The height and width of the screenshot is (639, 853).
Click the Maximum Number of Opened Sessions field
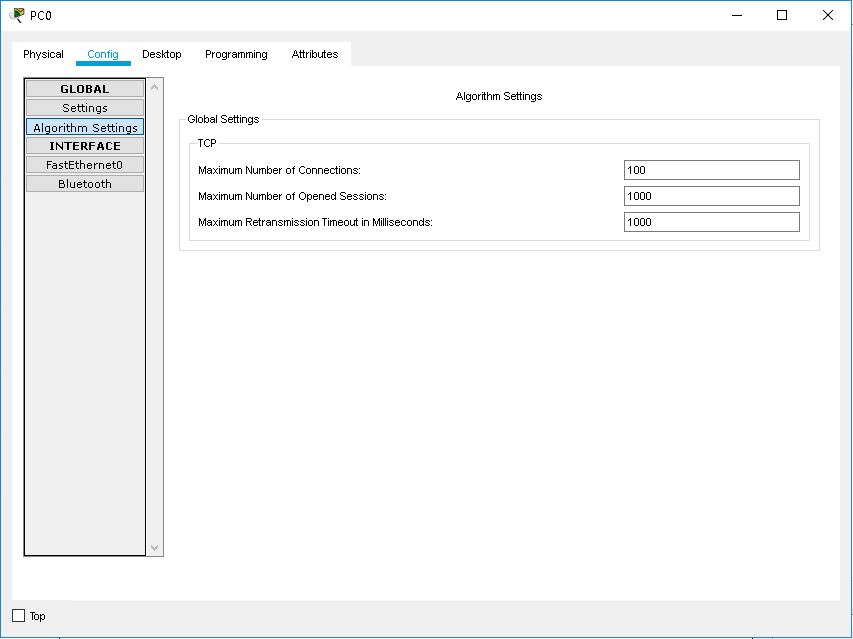pyautogui.click(x=710, y=196)
